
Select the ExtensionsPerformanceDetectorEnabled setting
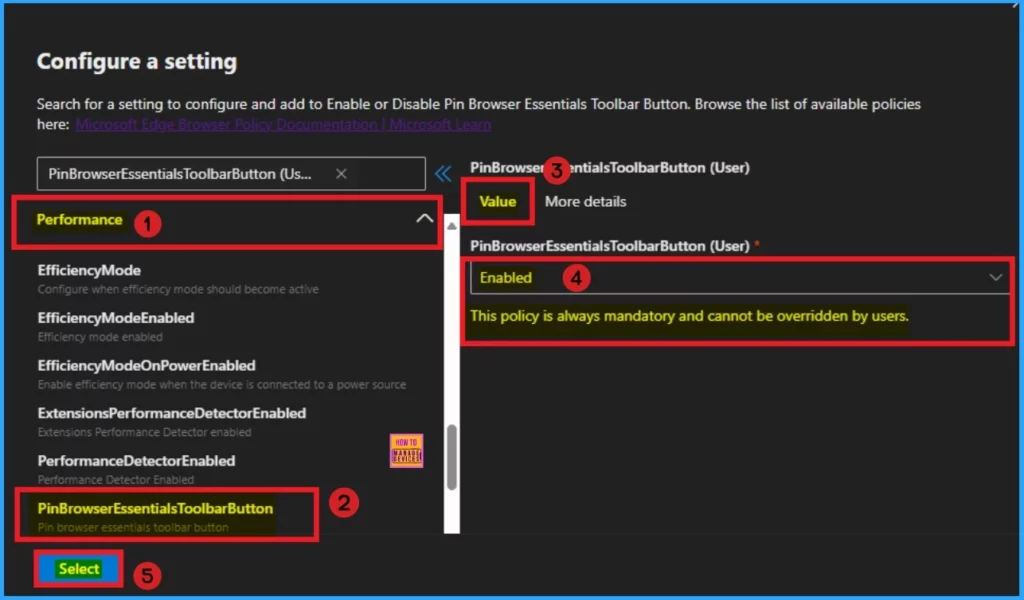click(x=172, y=413)
